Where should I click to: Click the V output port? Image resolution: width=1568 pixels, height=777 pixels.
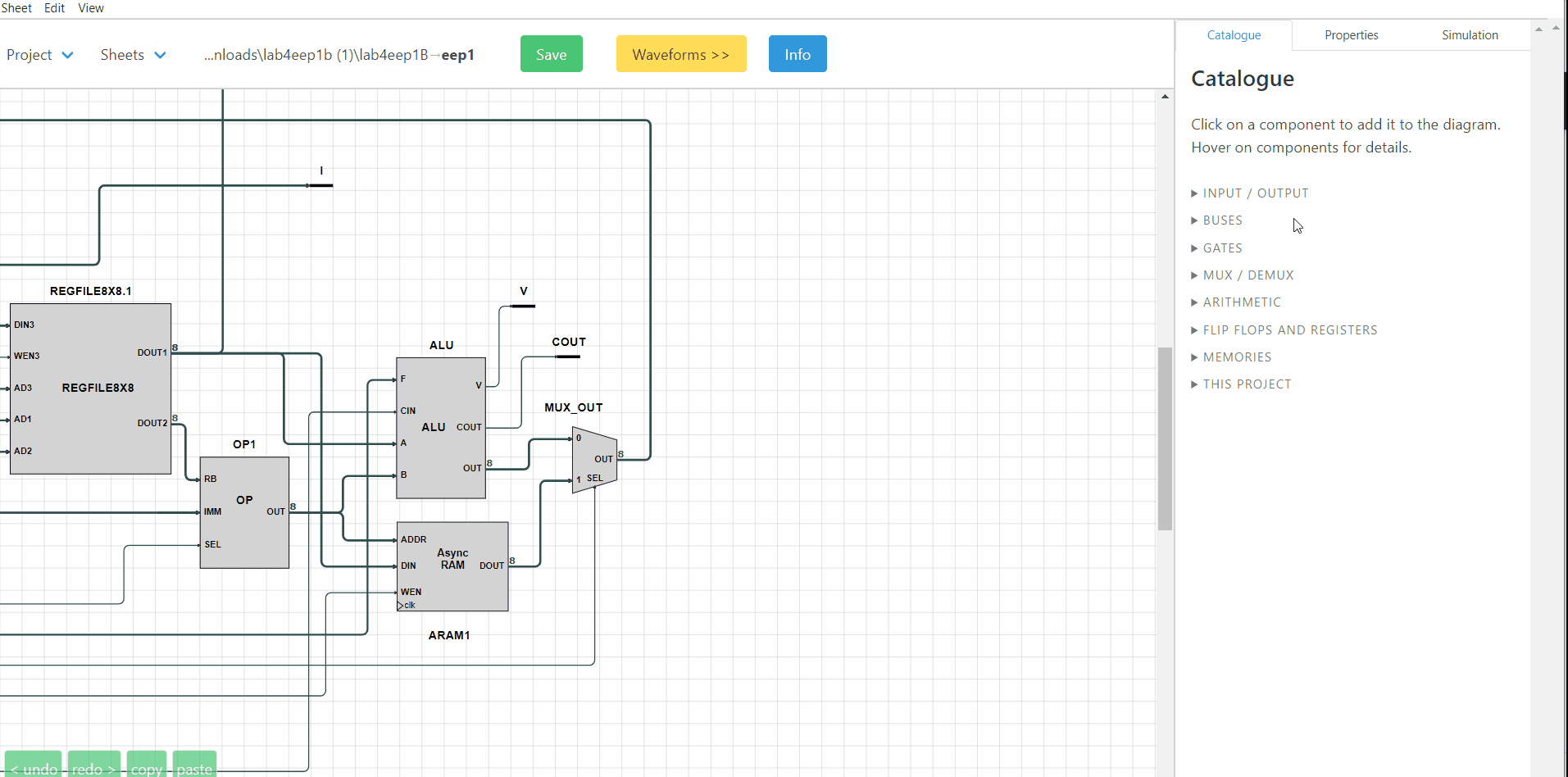tap(523, 306)
